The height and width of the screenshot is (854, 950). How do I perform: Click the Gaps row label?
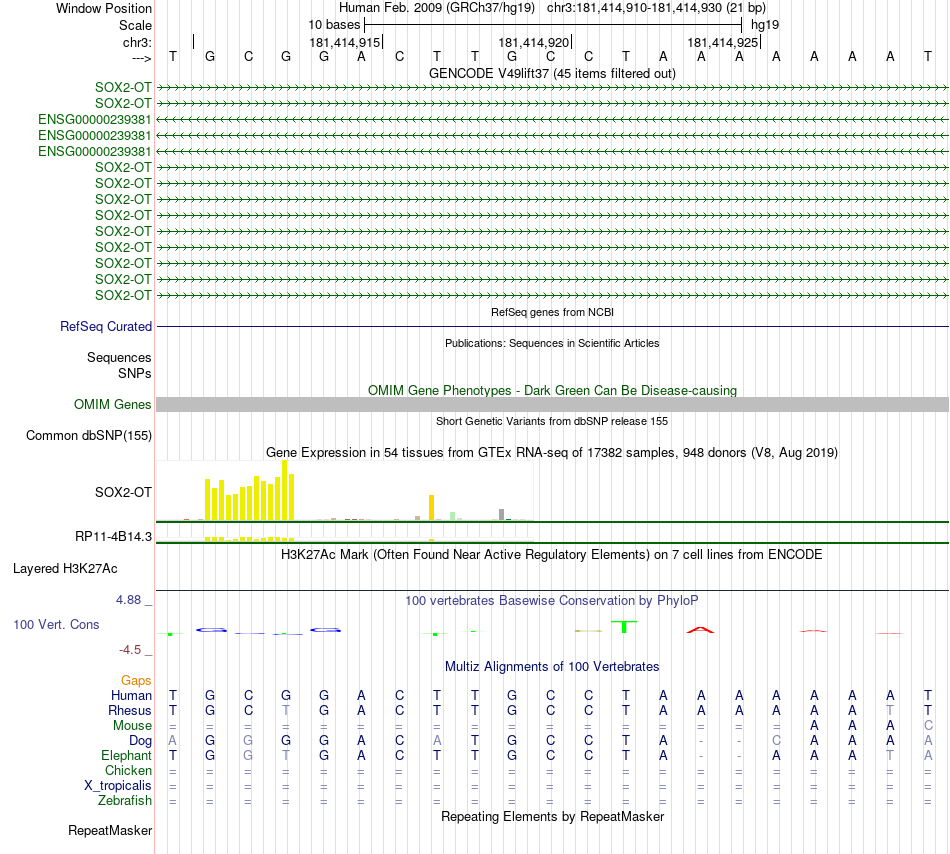coord(136,681)
